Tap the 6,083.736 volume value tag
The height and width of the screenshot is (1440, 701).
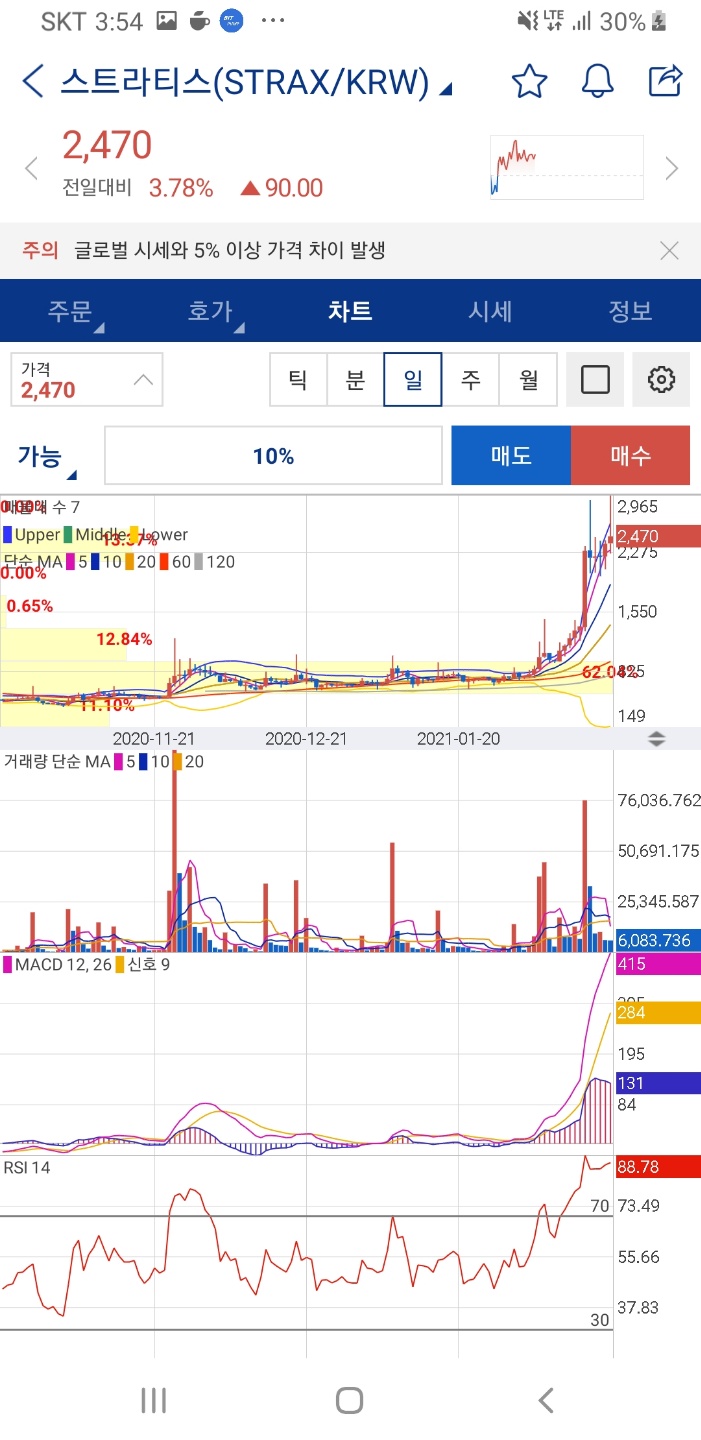[656, 940]
